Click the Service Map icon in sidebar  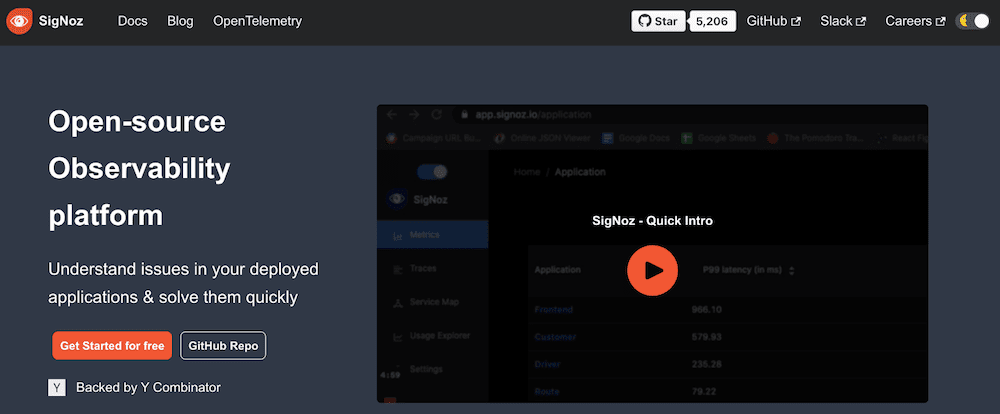pyautogui.click(x=396, y=302)
